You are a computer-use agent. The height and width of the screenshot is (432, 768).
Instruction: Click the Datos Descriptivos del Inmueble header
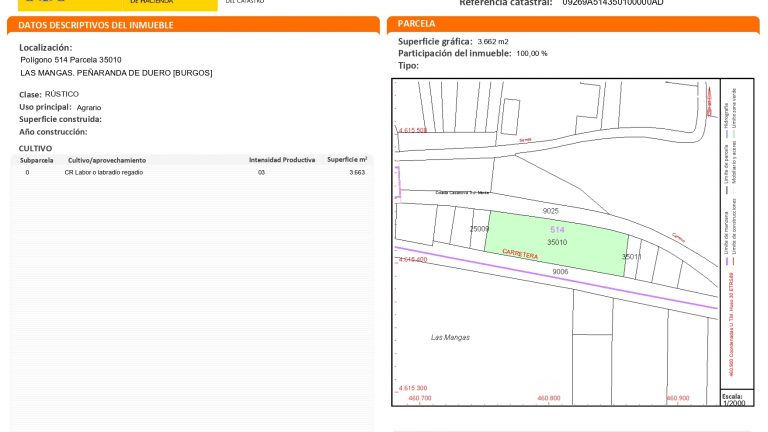(96, 24)
